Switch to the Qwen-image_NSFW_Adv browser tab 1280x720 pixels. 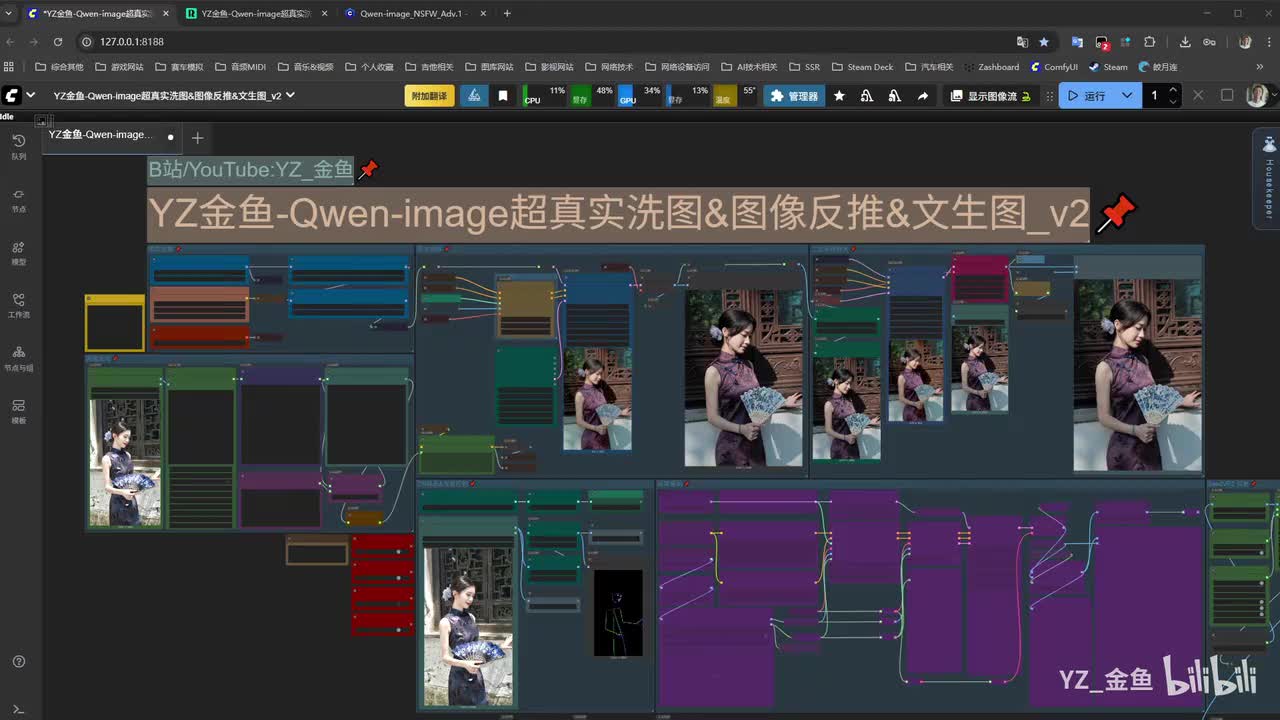click(x=416, y=14)
